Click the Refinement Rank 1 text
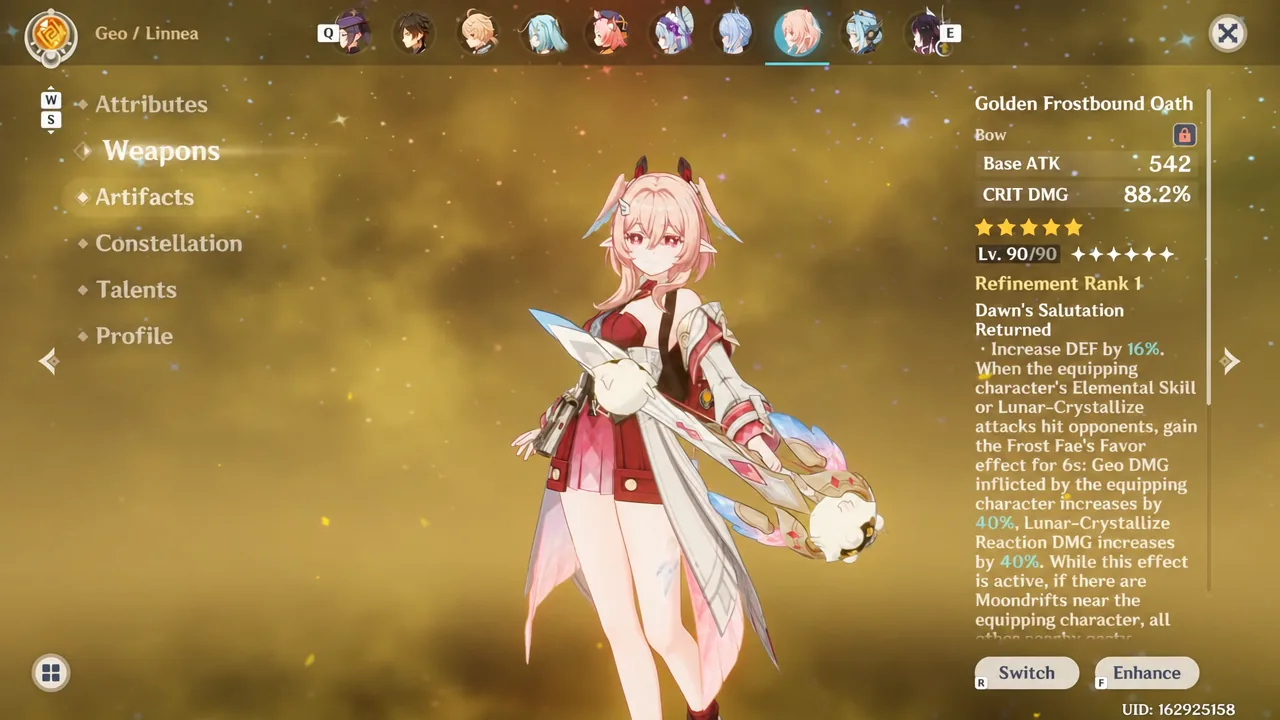1280x720 pixels. tap(1058, 284)
